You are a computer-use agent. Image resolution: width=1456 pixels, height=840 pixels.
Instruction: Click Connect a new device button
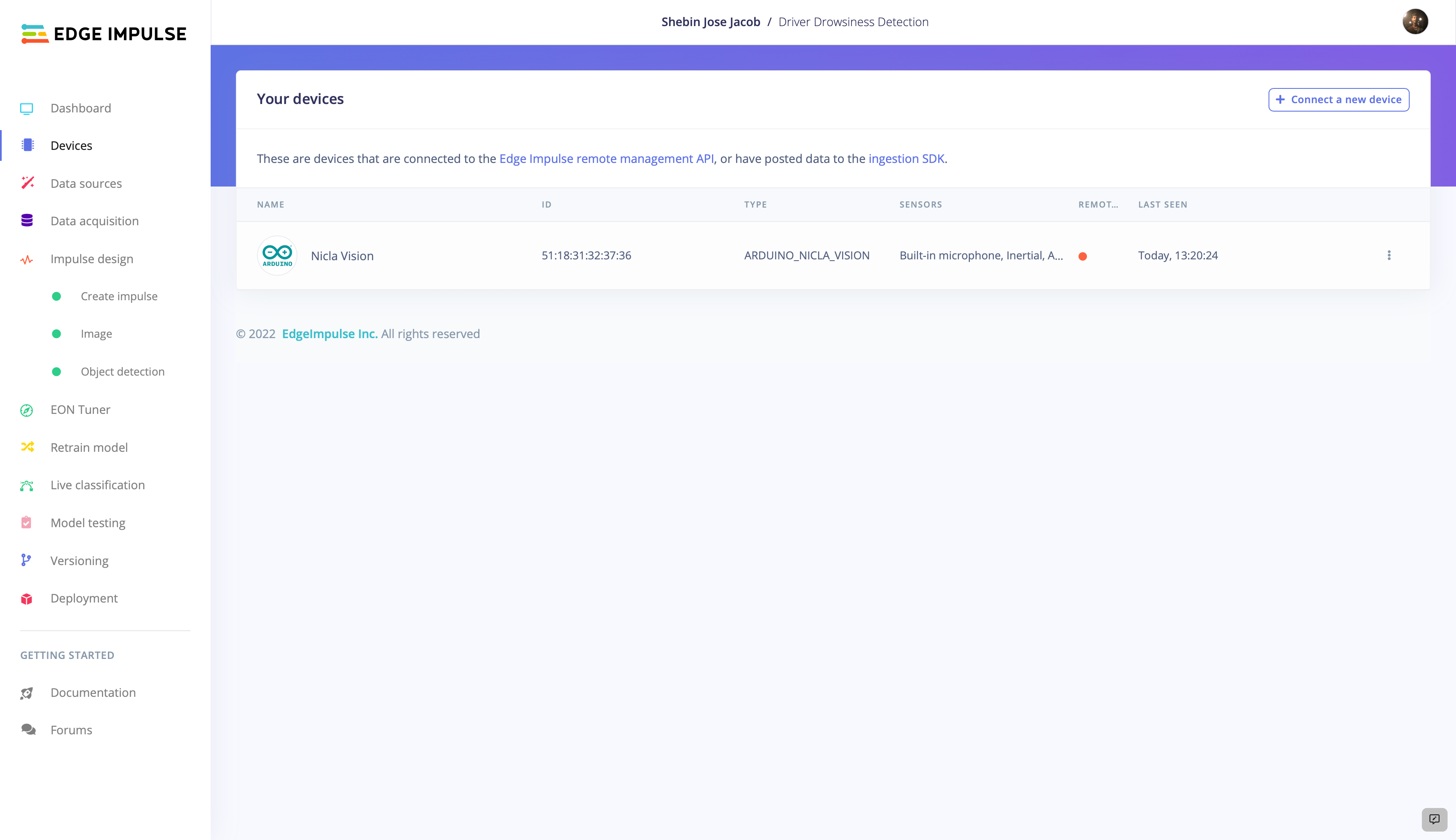[1338, 100]
